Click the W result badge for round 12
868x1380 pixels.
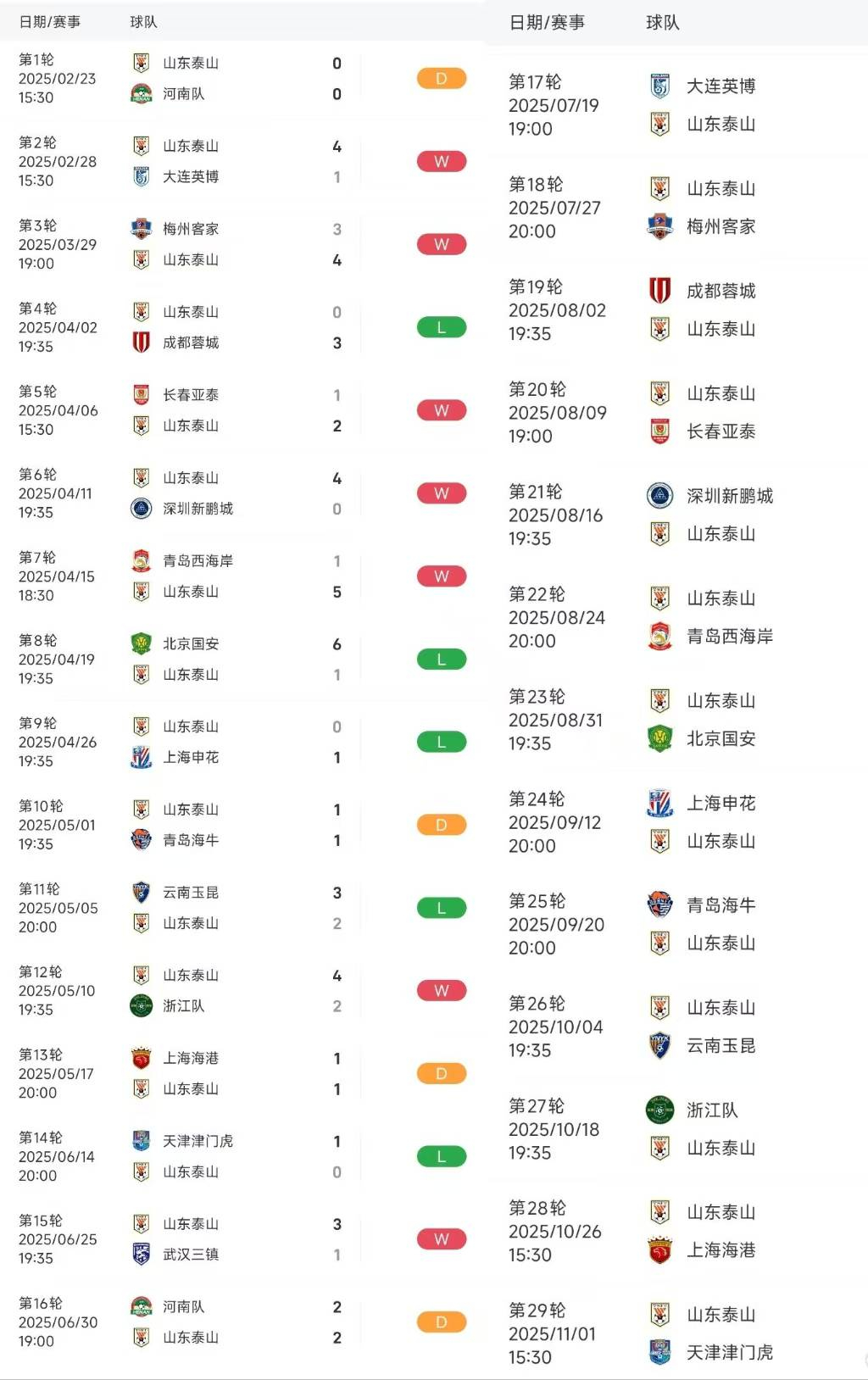(x=441, y=991)
